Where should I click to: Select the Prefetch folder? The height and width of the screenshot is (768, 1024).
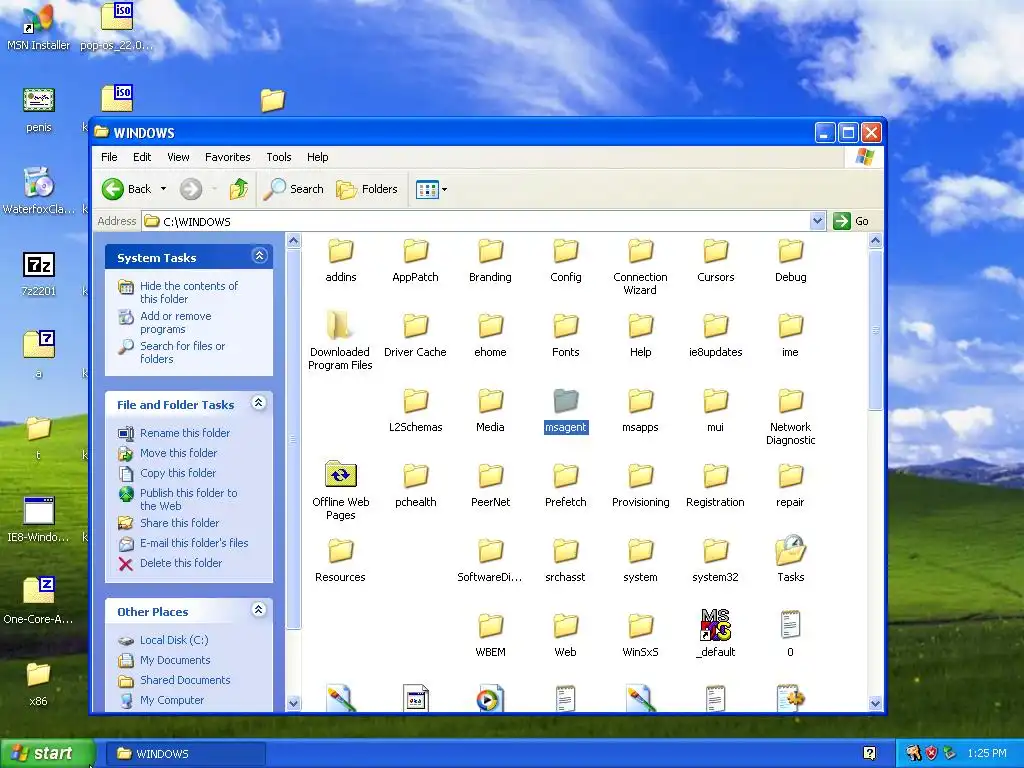click(x=566, y=485)
